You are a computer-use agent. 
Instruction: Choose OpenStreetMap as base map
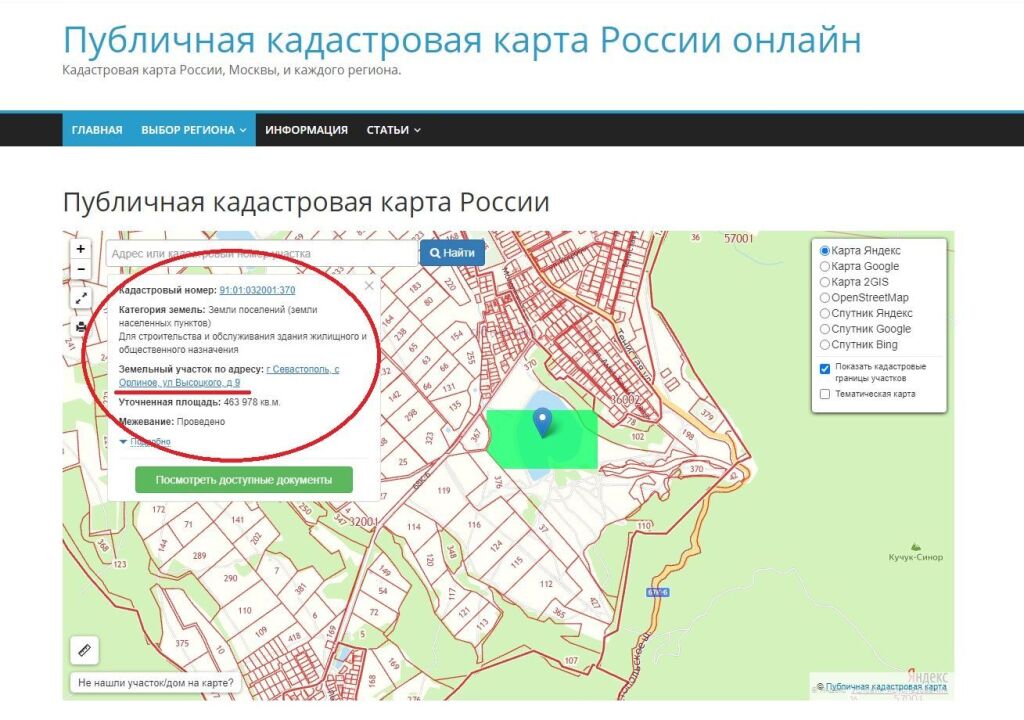(825, 298)
